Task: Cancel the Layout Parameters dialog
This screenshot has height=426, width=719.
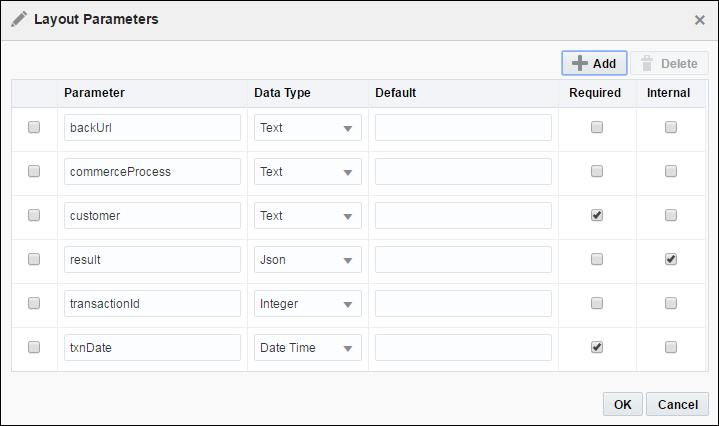Action: 677,404
